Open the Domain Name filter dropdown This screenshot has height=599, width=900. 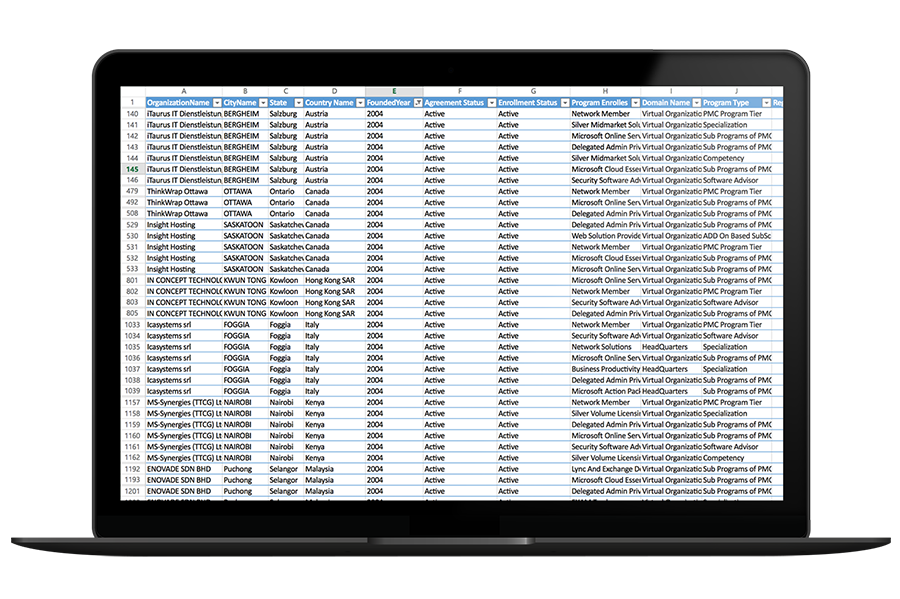coord(696,103)
